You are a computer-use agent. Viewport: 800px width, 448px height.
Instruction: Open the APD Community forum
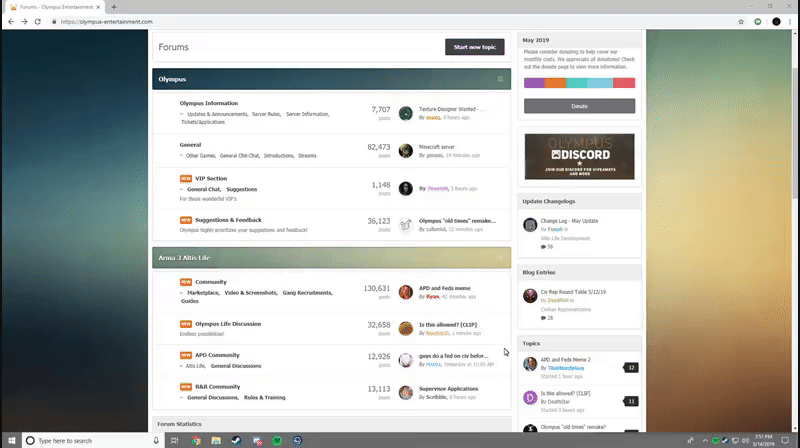pos(217,355)
